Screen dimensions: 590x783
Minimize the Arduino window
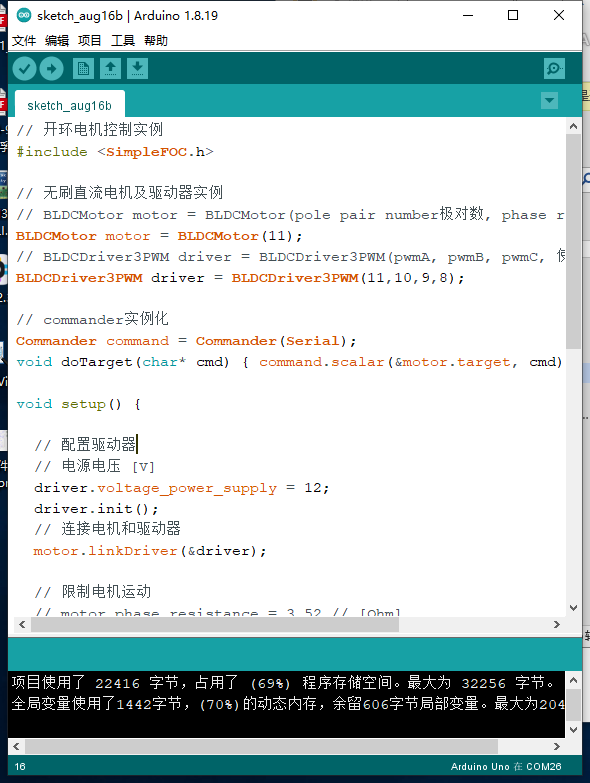coord(468,15)
